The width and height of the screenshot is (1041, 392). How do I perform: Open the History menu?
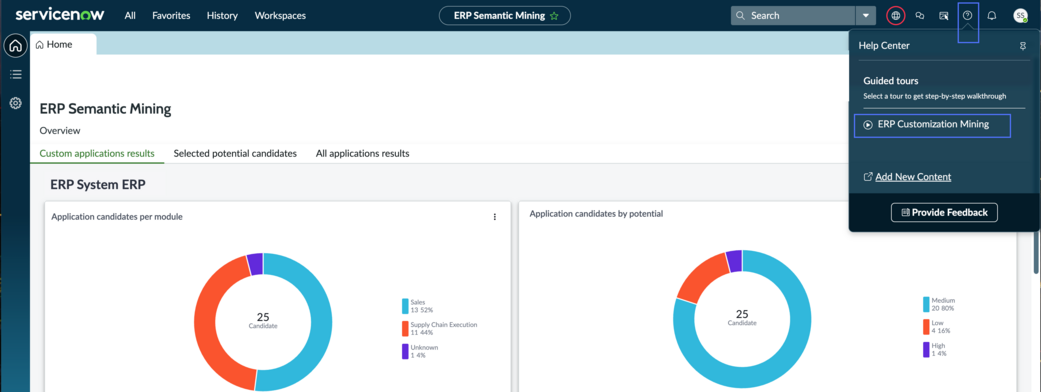click(222, 15)
